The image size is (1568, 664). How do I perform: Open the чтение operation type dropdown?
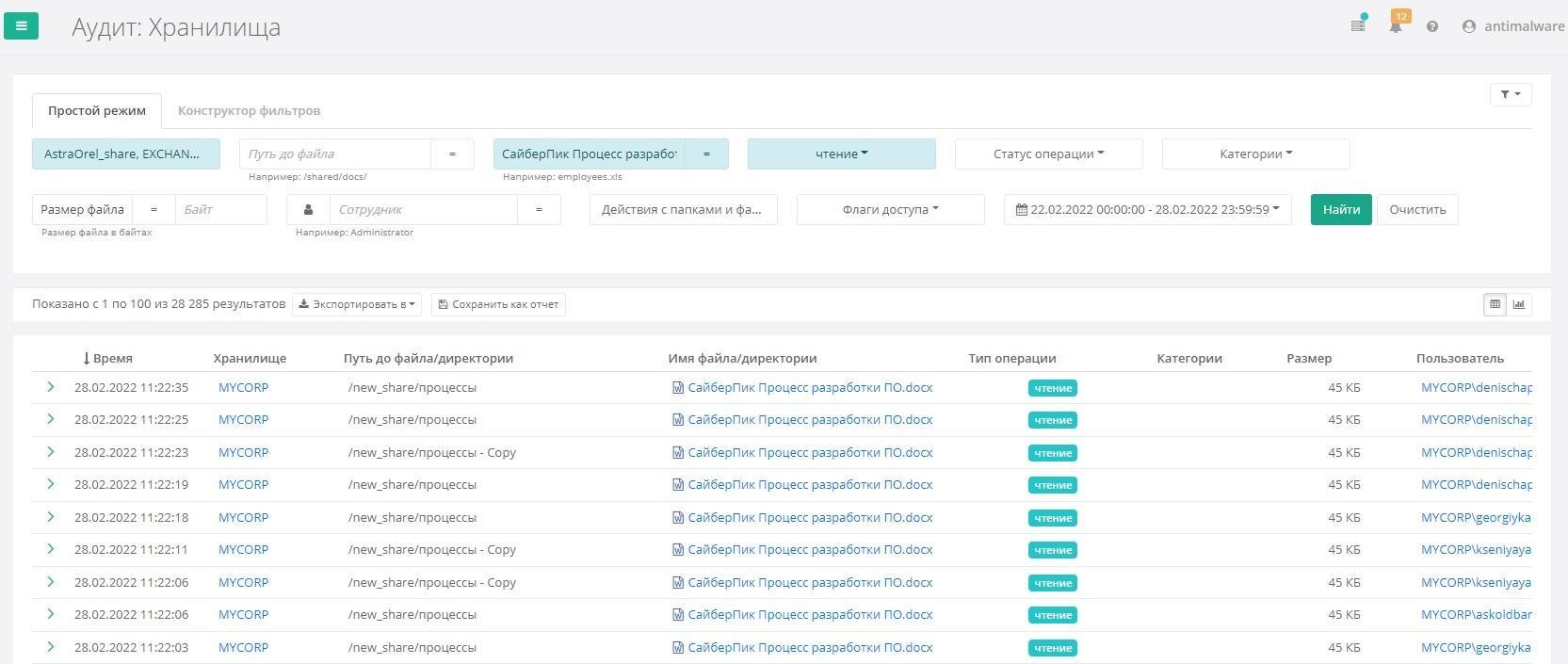[842, 154]
